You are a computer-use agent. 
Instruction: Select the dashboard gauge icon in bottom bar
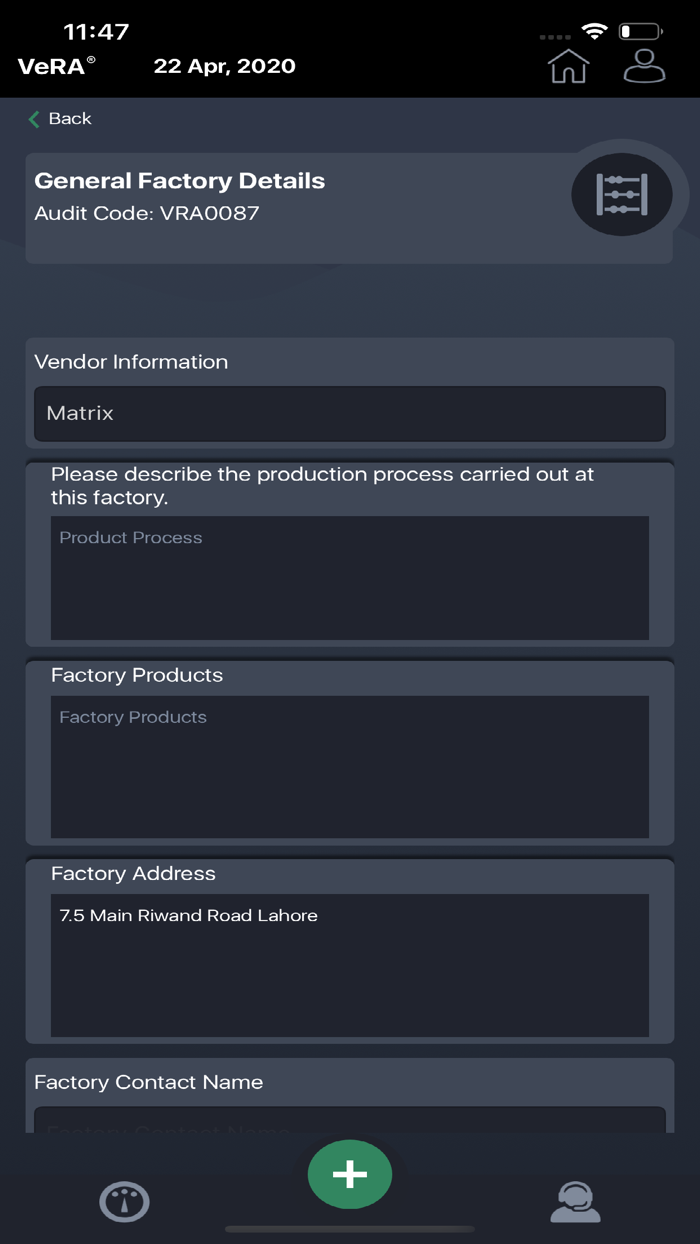pyautogui.click(x=124, y=1202)
